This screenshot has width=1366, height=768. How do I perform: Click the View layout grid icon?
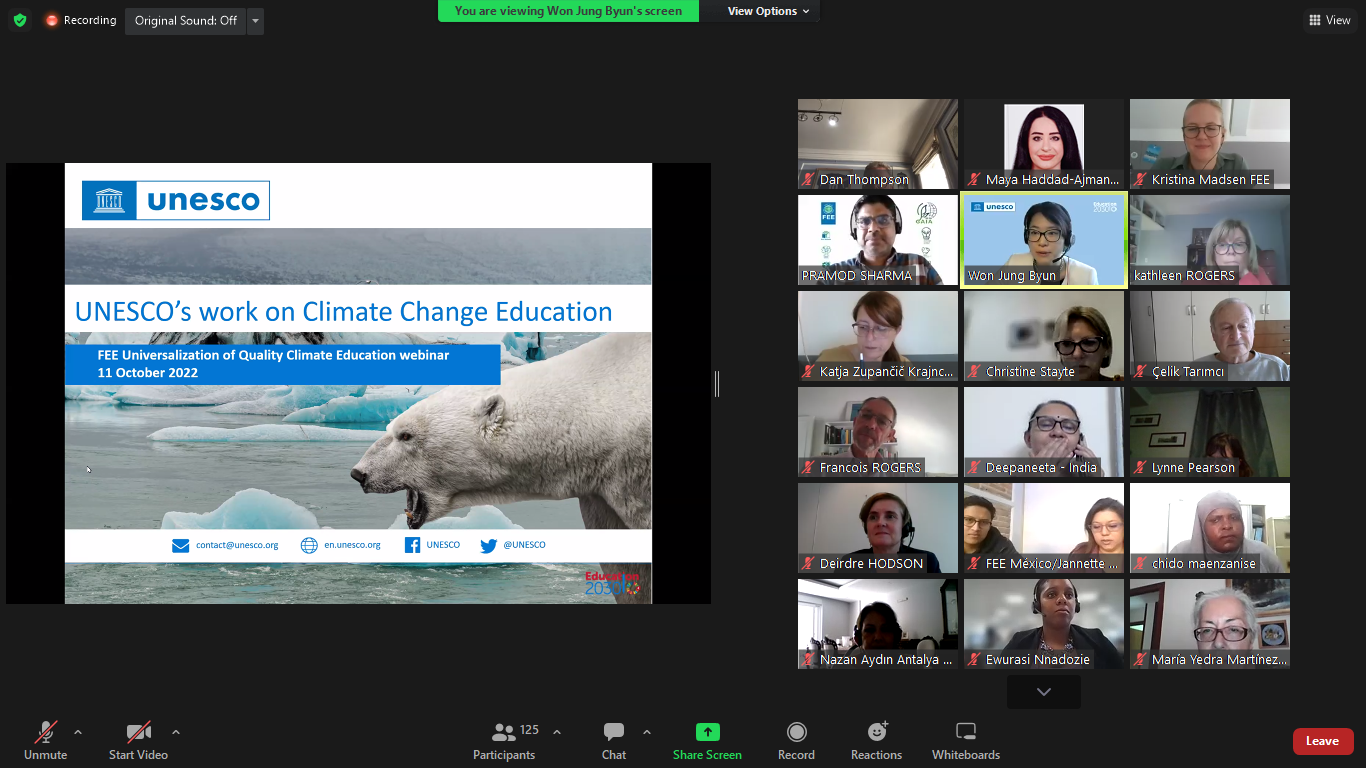[1314, 20]
